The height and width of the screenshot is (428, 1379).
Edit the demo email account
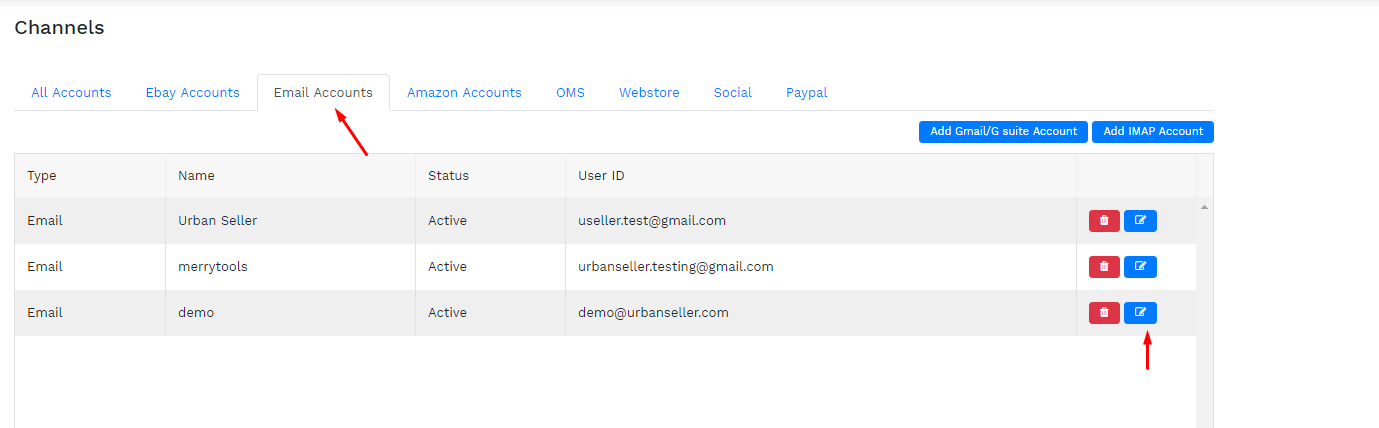click(1140, 313)
